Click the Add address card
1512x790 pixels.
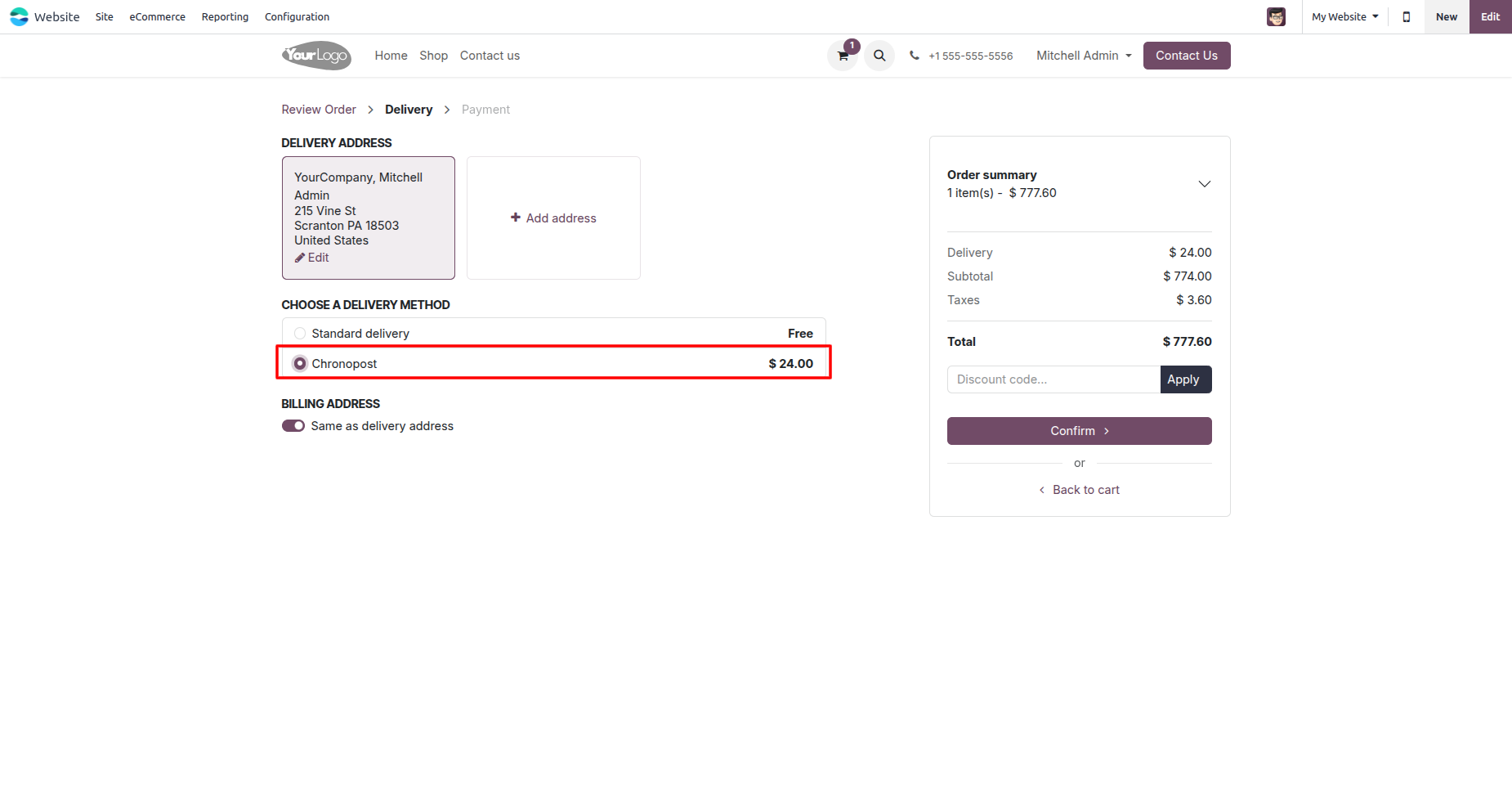click(553, 218)
